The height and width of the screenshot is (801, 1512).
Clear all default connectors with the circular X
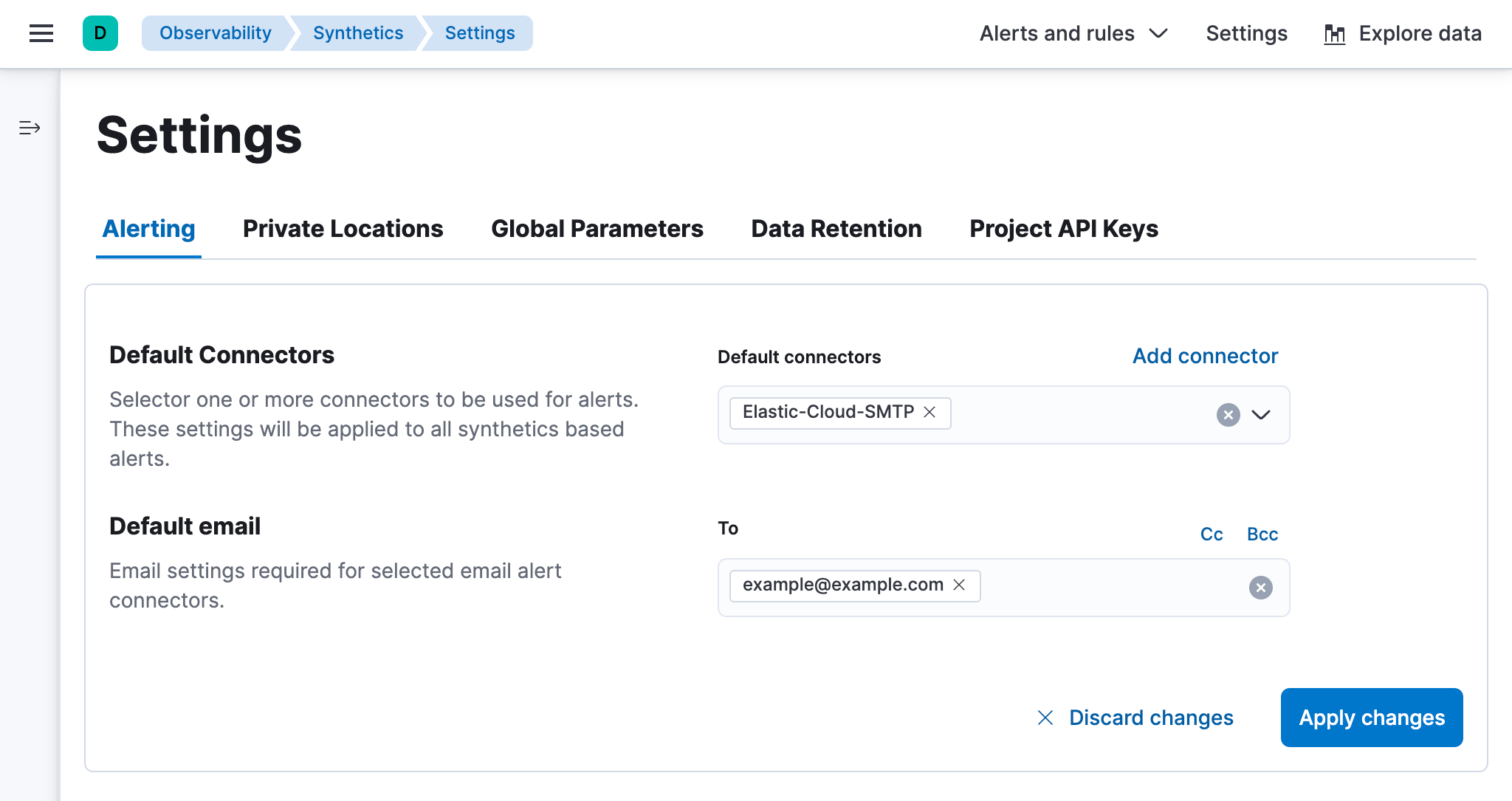coord(1228,415)
